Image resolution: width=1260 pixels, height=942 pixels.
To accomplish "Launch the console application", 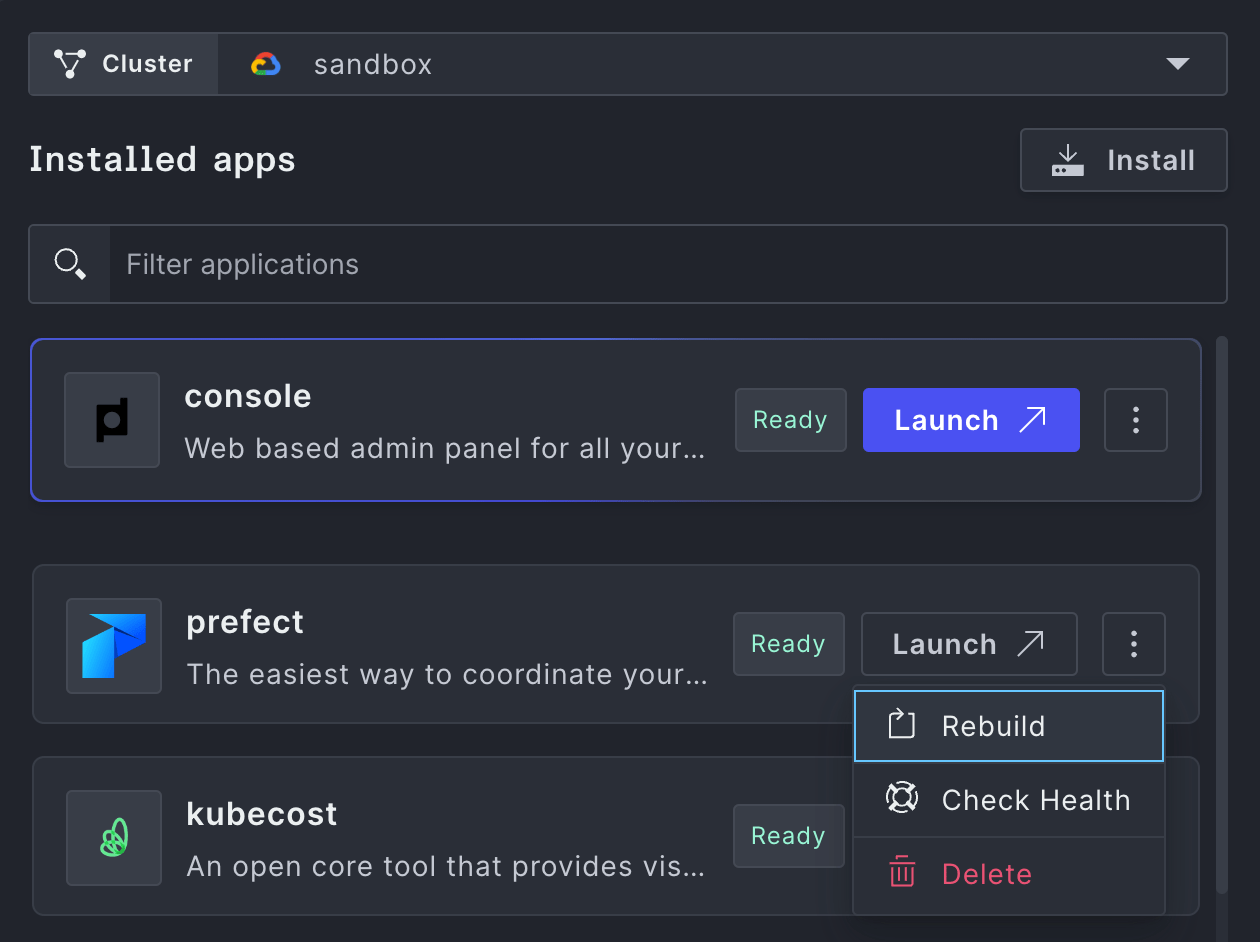I will pyautogui.click(x=970, y=420).
